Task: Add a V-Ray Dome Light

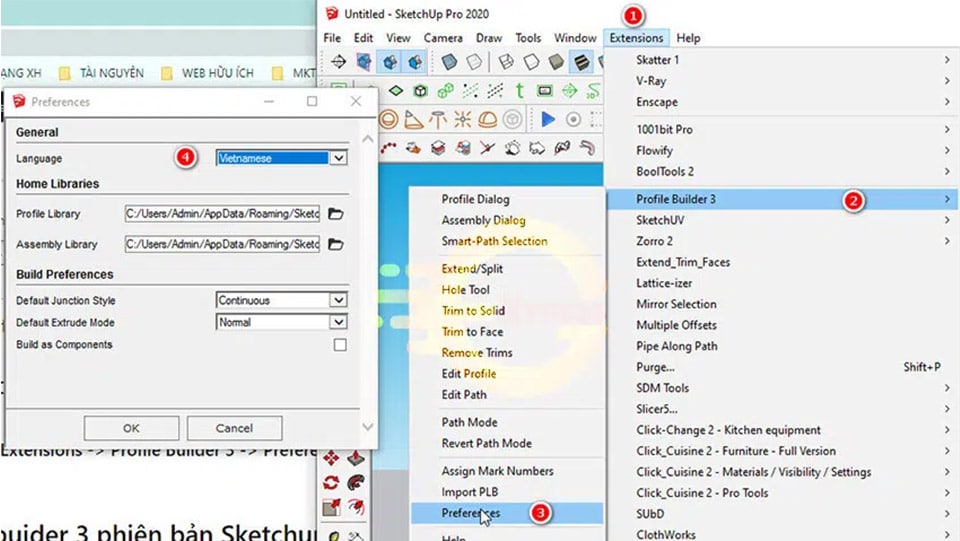Action: [487, 119]
